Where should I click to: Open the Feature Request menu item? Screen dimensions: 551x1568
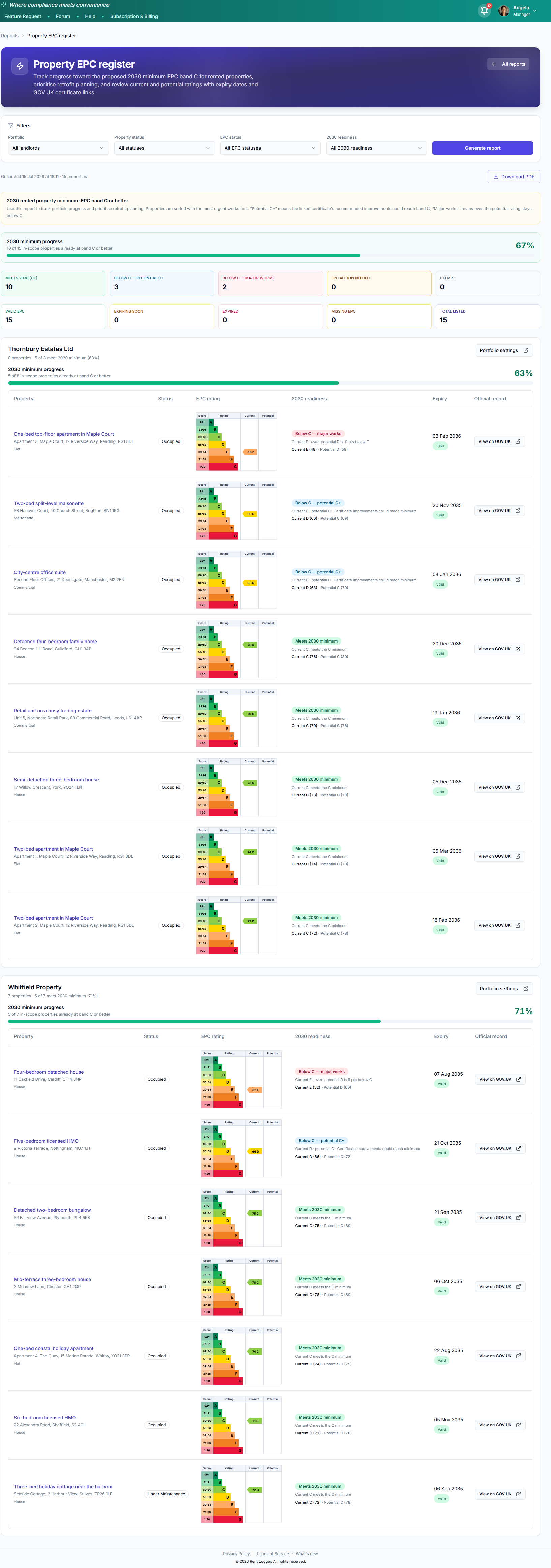(x=23, y=17)
